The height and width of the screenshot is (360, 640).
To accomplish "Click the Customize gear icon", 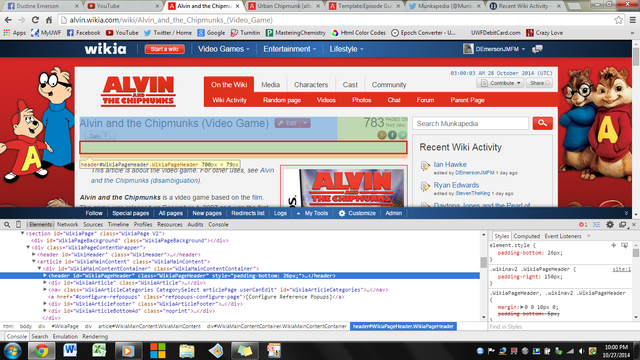I will tap(342, 213).
